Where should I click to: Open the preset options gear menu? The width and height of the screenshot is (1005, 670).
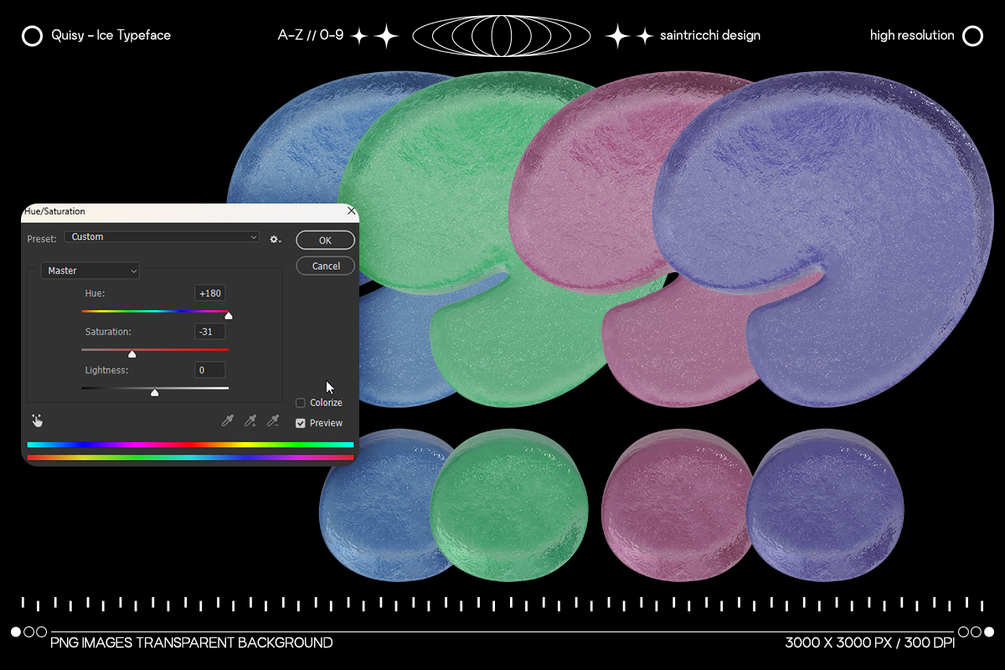pos(275,239)
